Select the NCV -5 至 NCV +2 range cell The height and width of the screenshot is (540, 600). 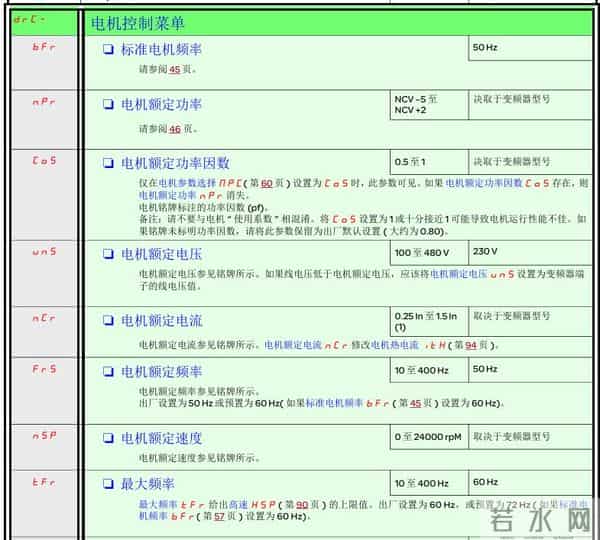tap(429, 105)
